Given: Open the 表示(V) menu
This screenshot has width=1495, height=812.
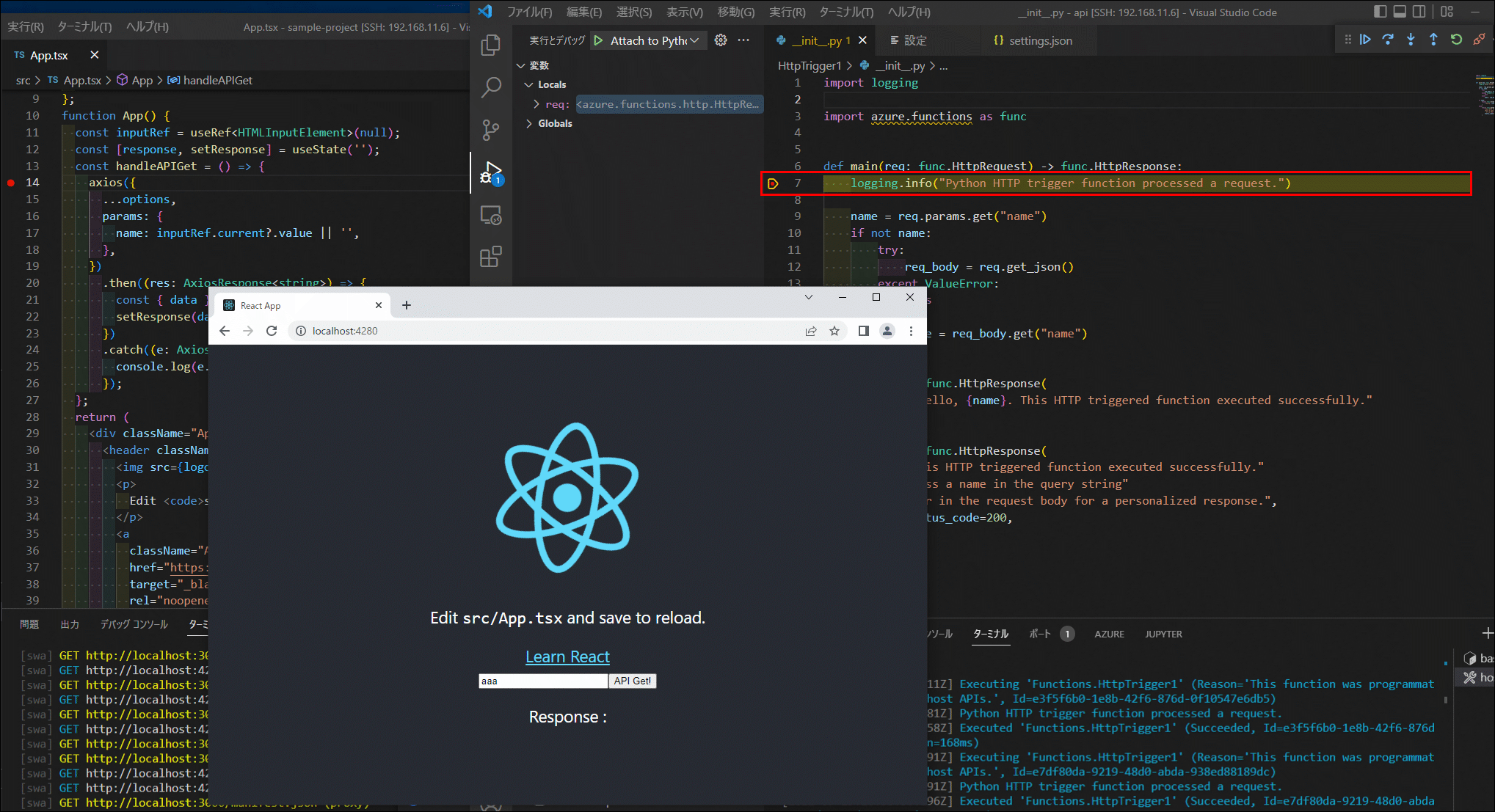Looking at the screenshot, I should tap(685, 12).
